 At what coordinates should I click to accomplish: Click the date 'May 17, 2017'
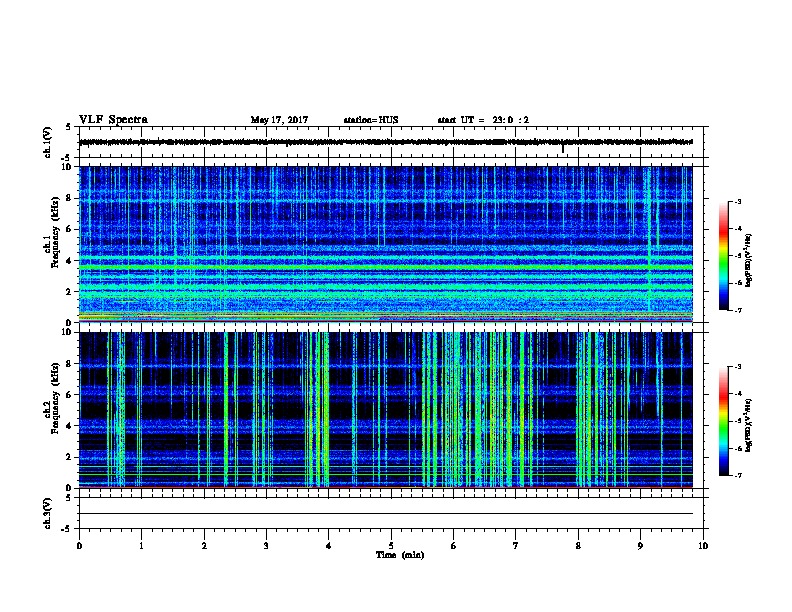pos(279,120)
